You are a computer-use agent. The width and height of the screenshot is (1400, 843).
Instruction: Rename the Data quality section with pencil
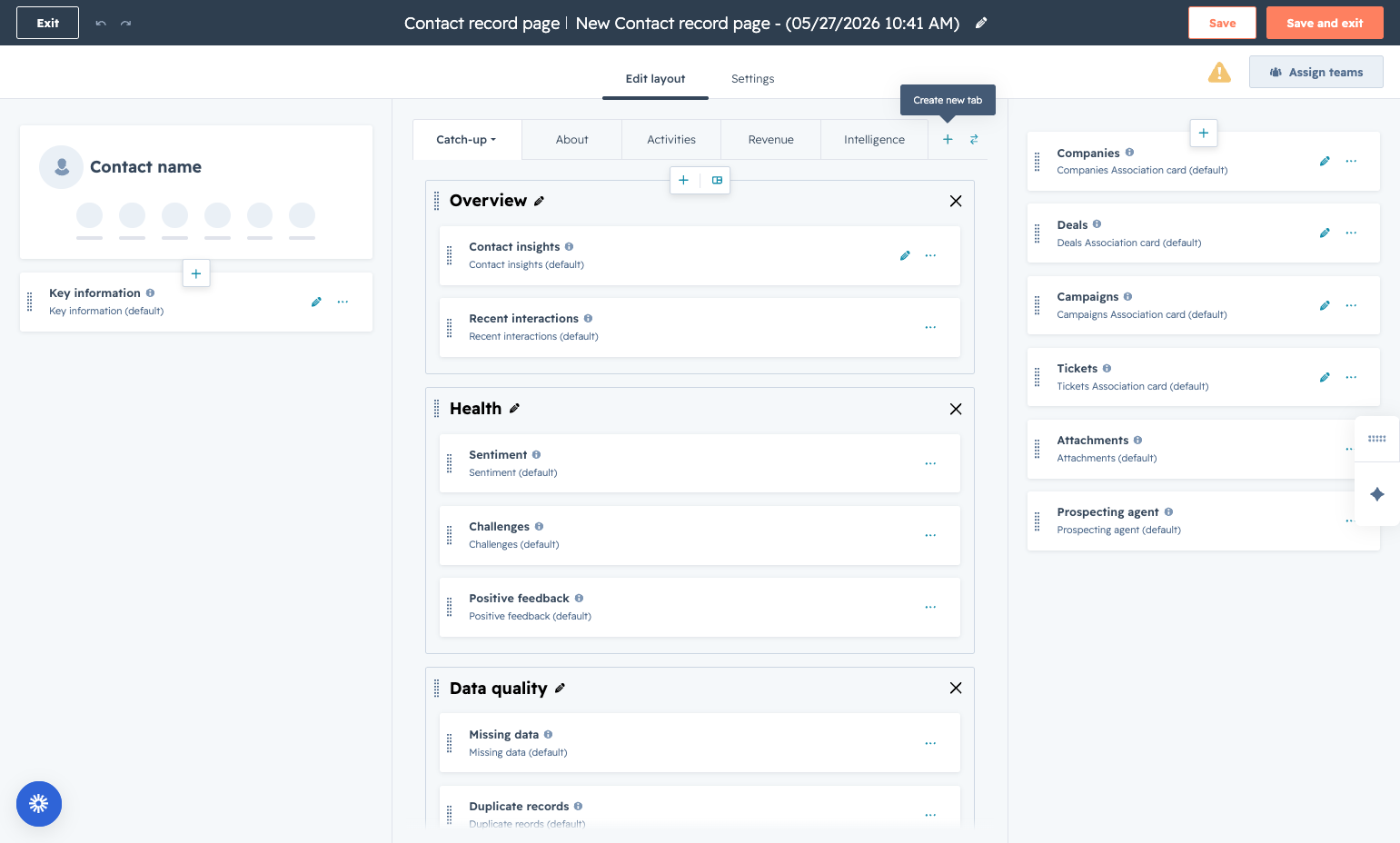click(x=560, y=689)
